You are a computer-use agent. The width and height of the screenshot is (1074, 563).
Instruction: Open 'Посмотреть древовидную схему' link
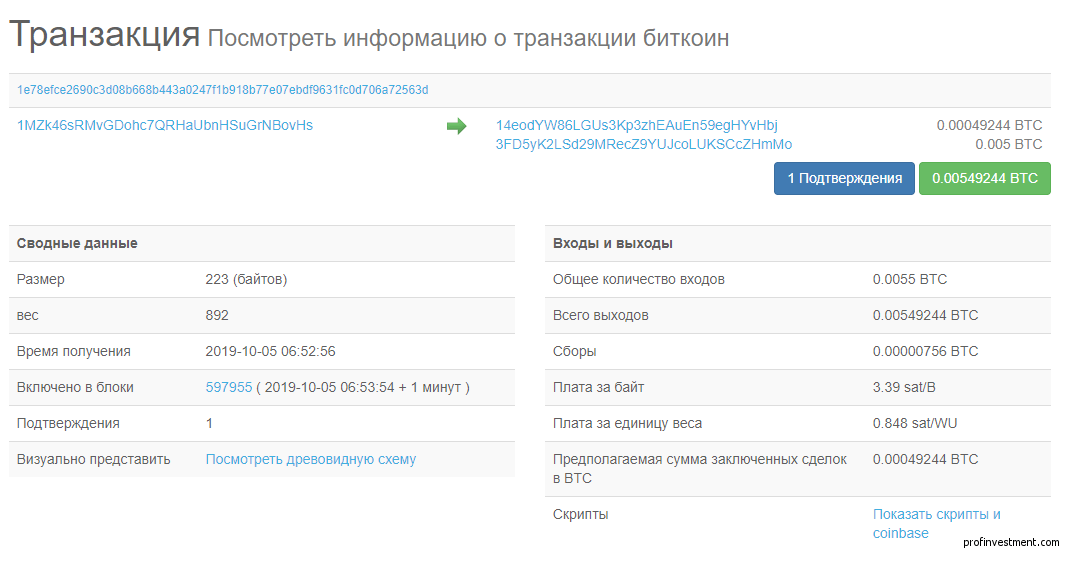click(311, 460)
